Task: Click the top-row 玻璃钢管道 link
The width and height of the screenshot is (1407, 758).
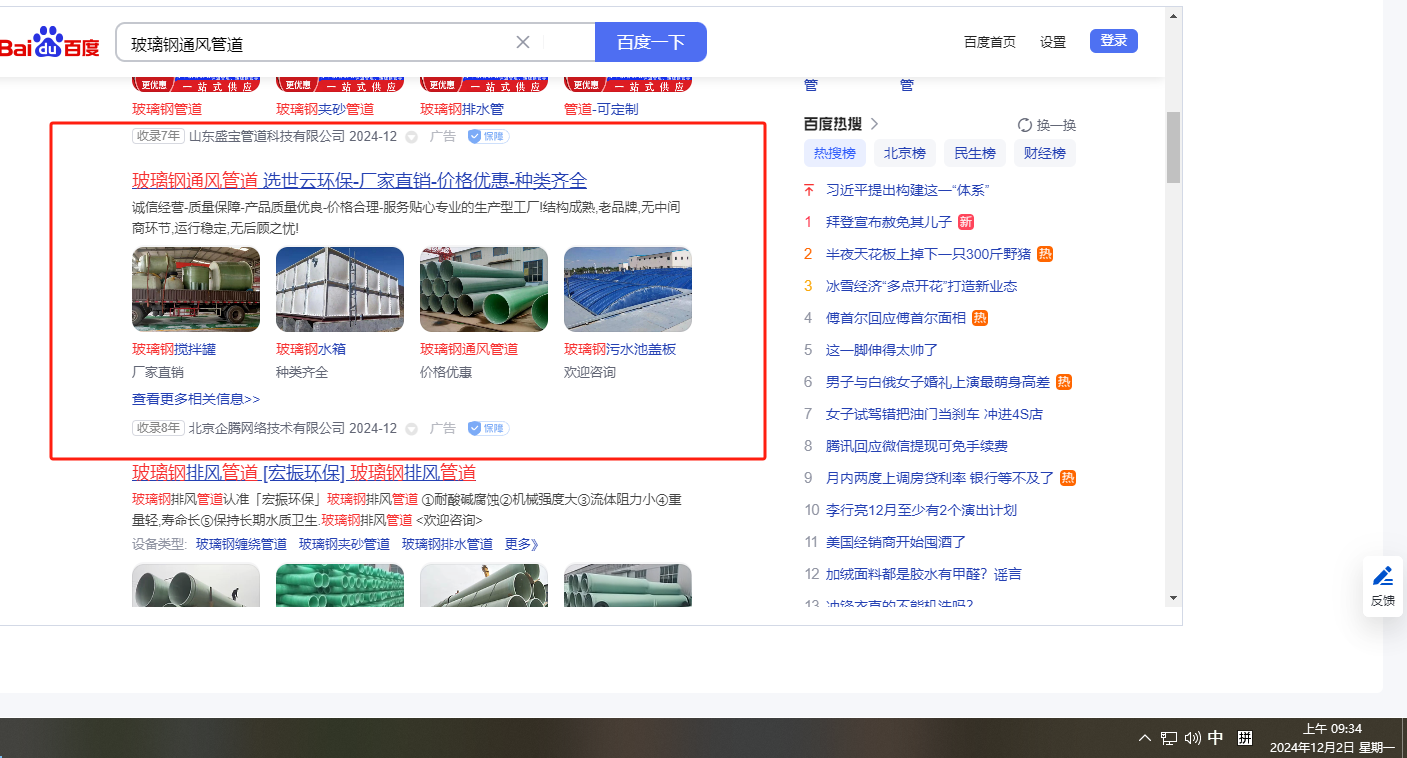Action: click(x=167, y=109)
